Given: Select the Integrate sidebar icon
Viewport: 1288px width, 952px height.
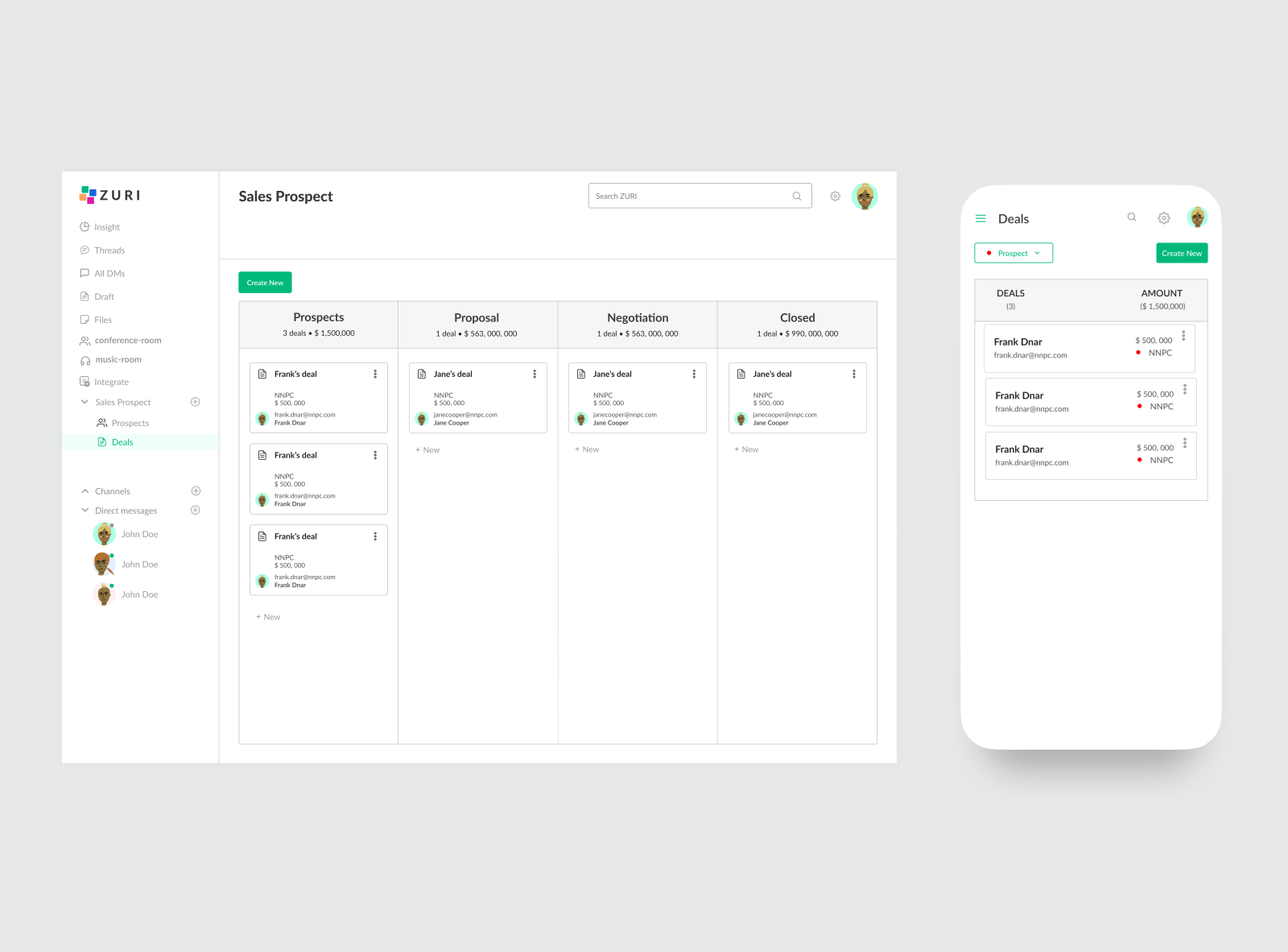Looking at the screenshot, I should click(x=85, y=381).
